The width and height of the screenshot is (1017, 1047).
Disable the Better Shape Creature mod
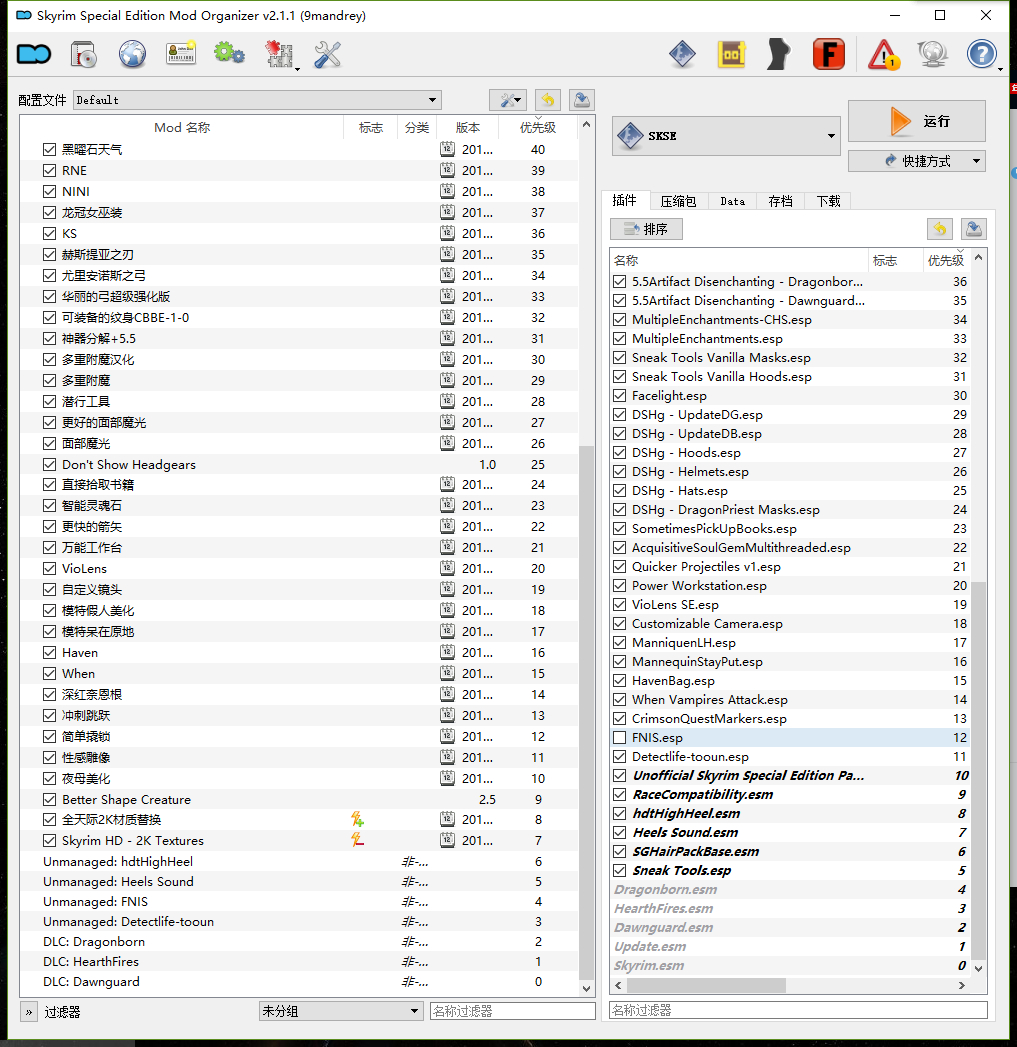[49, 799]
